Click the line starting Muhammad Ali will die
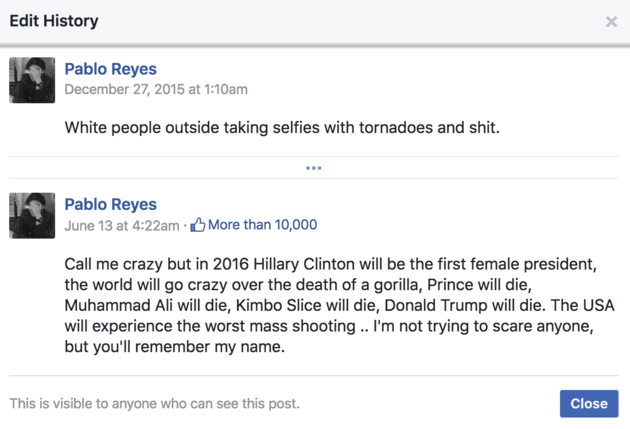 click(340, 305)
